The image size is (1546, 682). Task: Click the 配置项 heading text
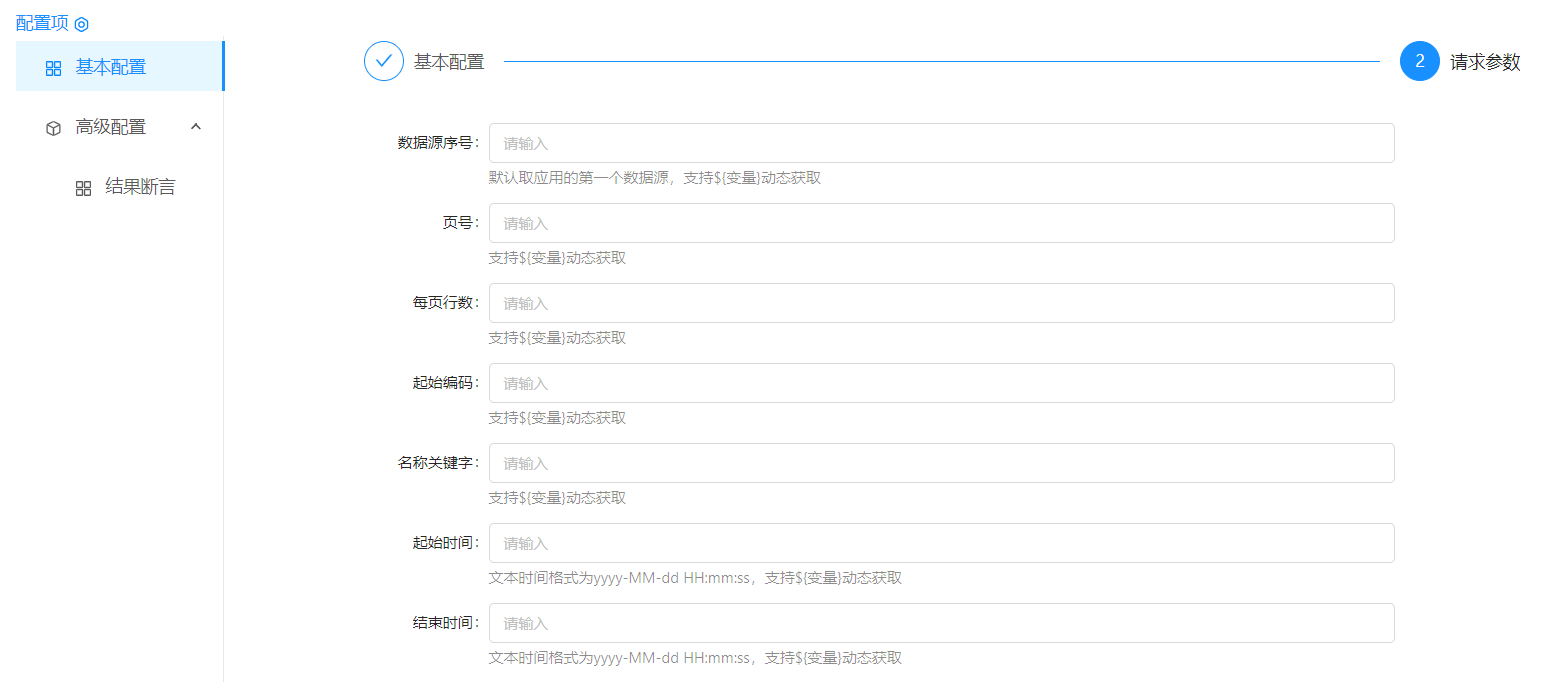42,23
